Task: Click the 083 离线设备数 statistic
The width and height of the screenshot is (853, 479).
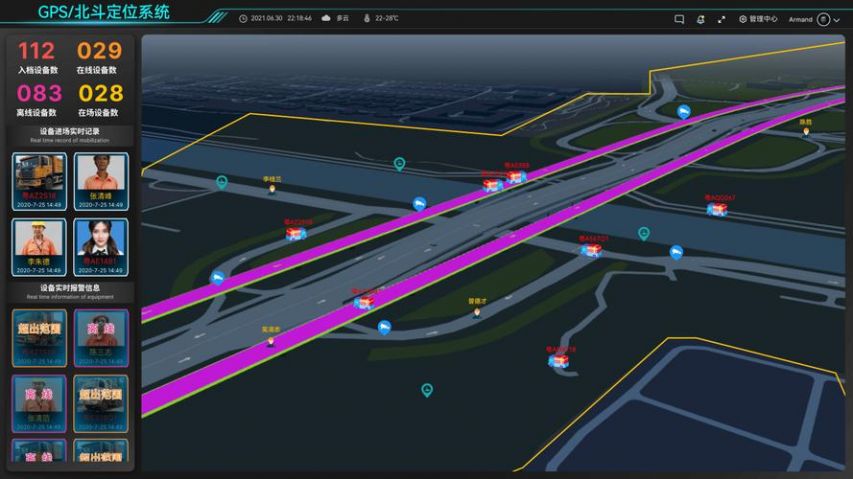Action: point(38,100)
